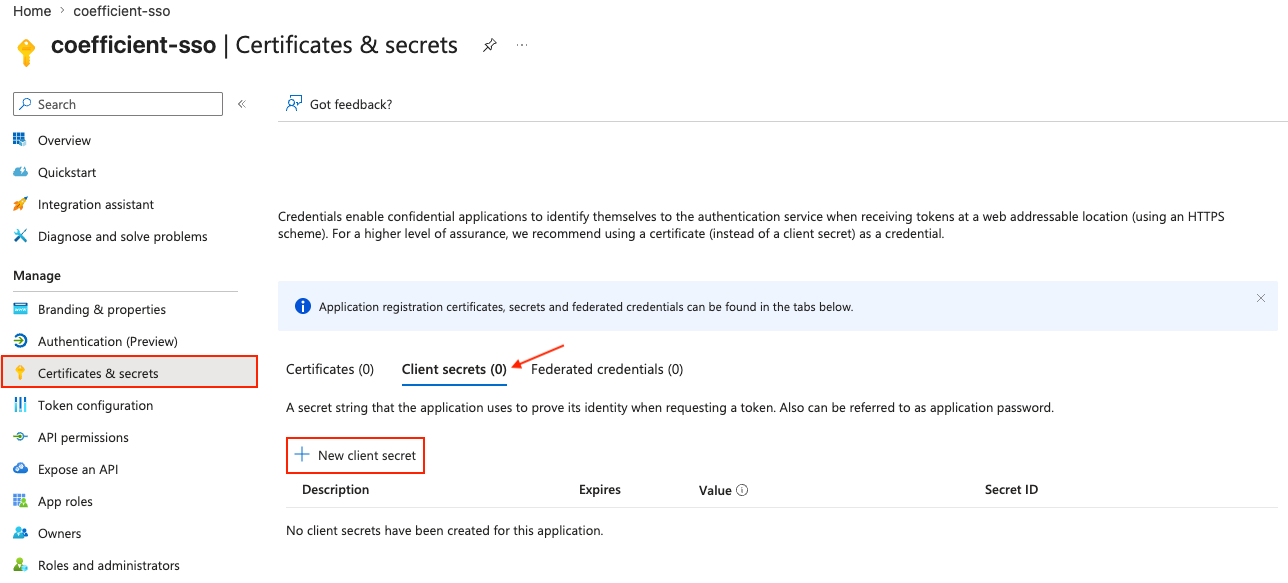Click the Quickstart cloud icon
Screen dimensions: 1288x583
pyautogui.click(x=20, y=172)
